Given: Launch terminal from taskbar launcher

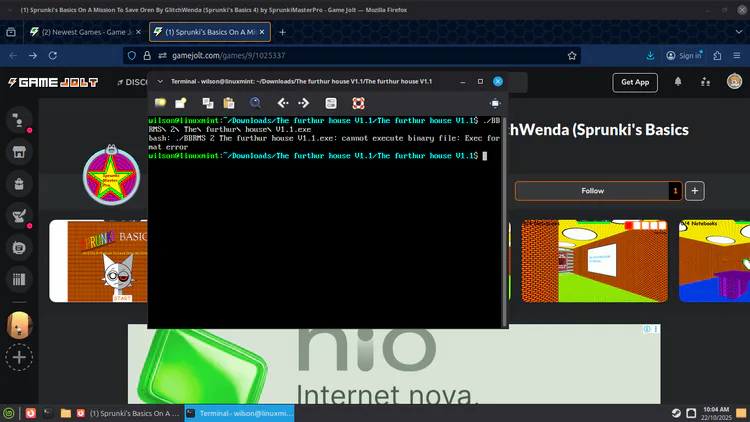Looking at the screenshot, I should pyautogui.click(x=48, y=413).
